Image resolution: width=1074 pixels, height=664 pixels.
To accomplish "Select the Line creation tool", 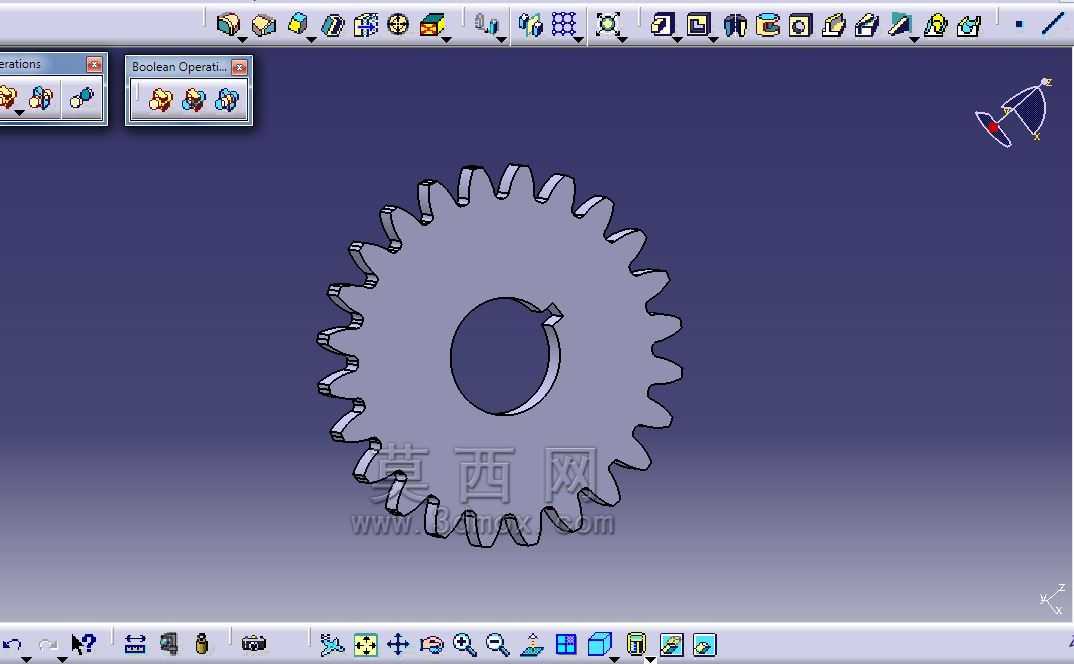I will coord(1053,24).
